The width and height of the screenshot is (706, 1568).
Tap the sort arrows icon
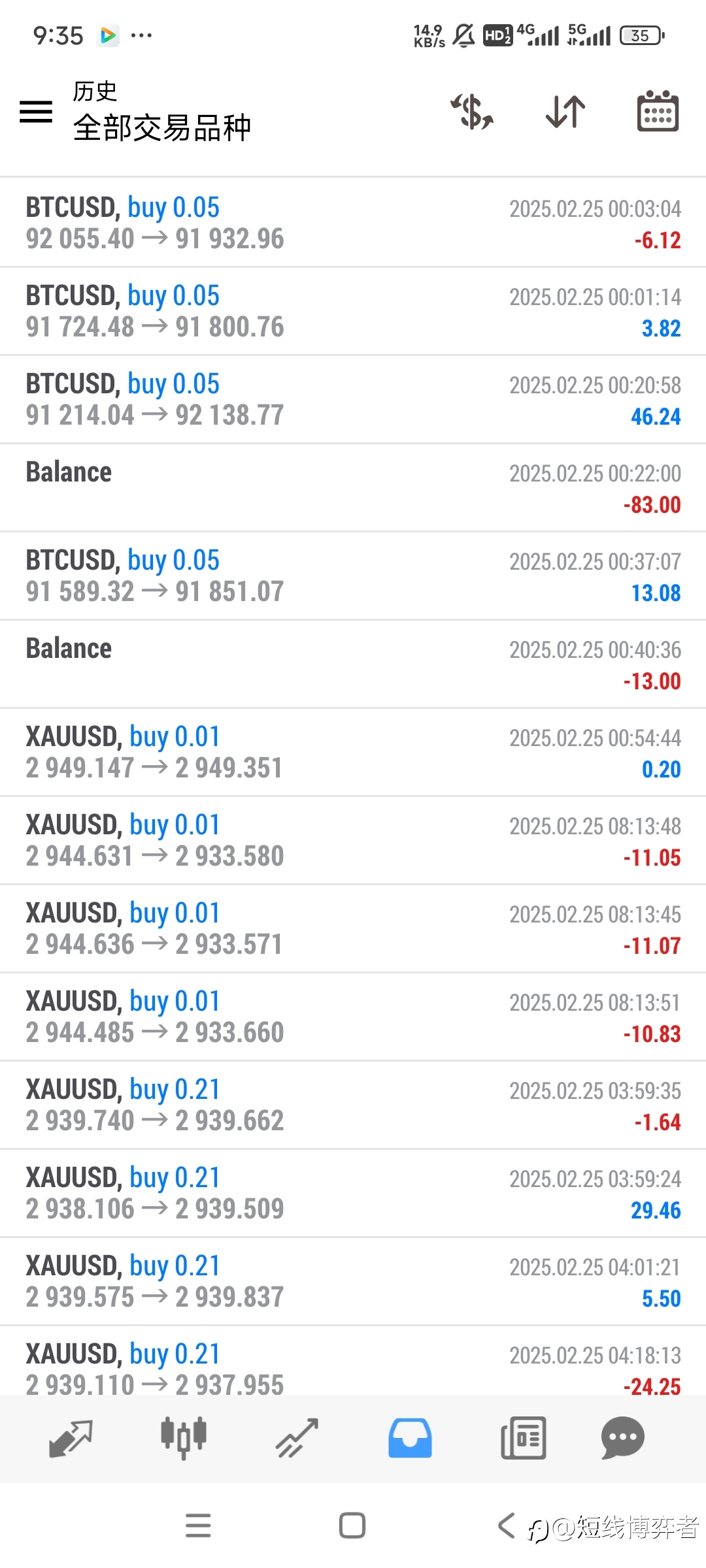pos(565,111)
